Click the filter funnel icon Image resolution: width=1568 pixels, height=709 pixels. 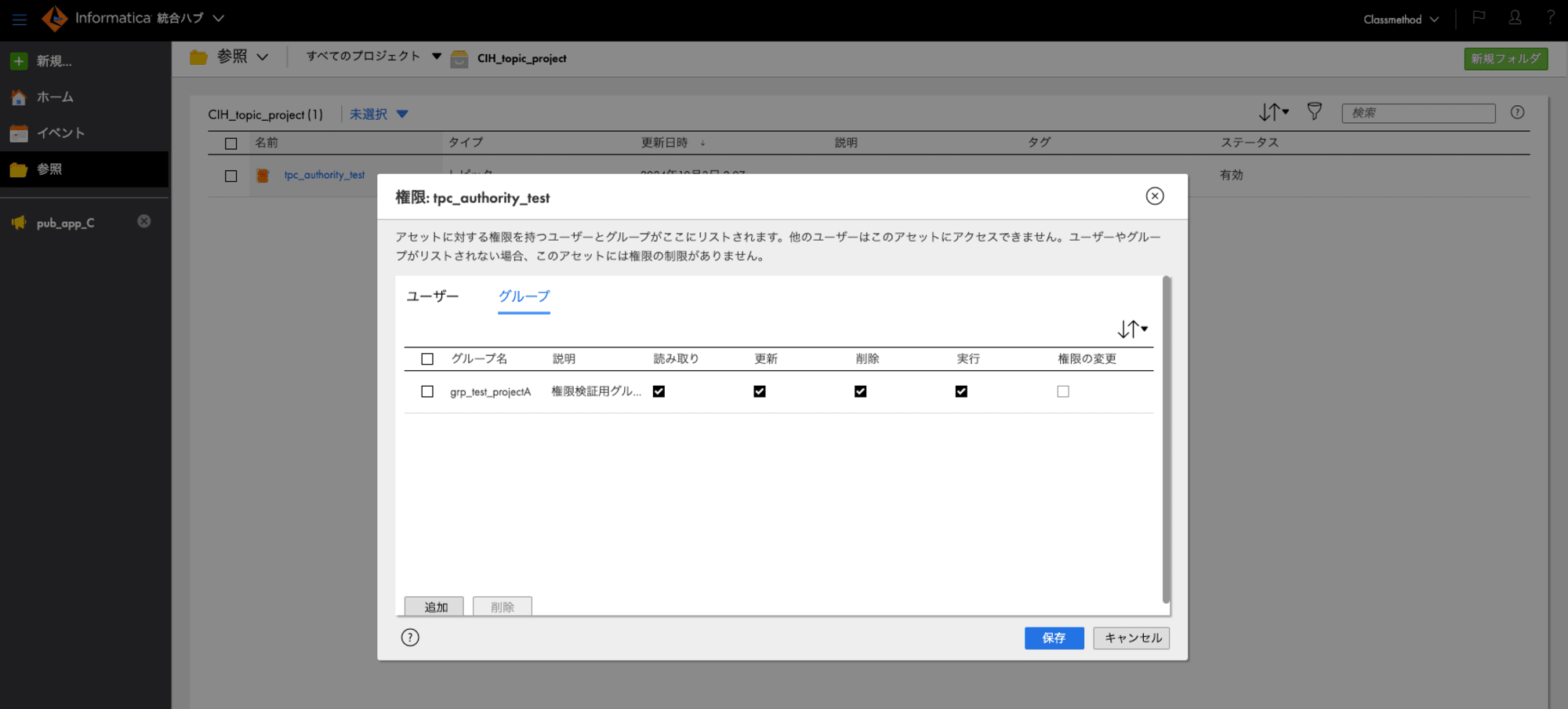[x=1315, y=112]
